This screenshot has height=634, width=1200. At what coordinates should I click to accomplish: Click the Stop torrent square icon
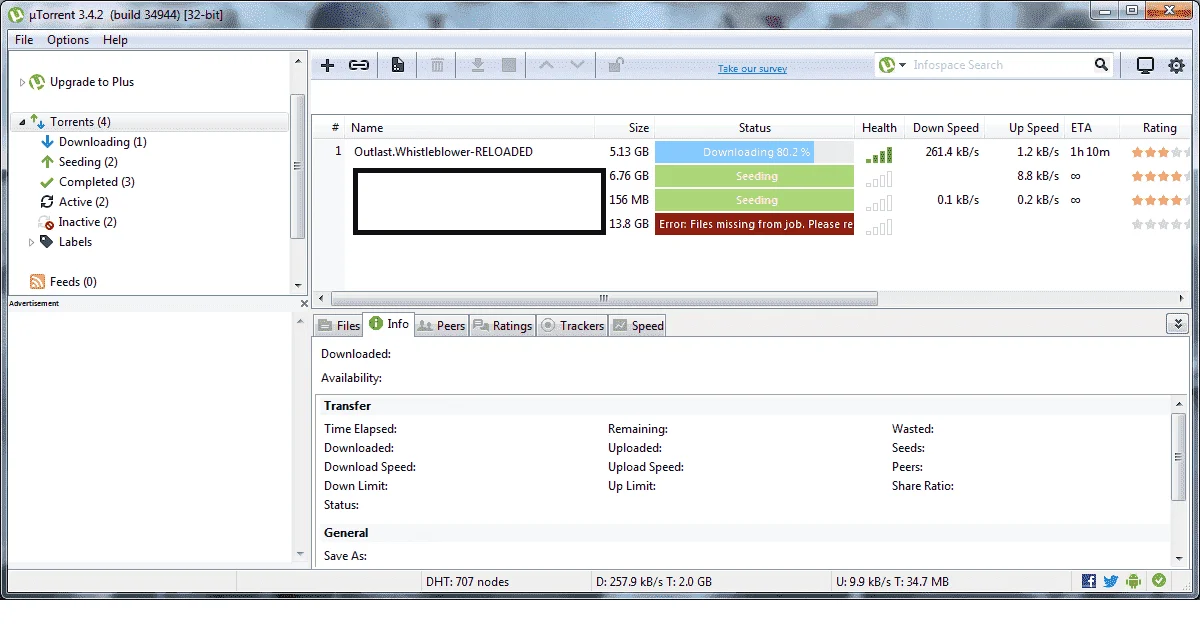[x=509, y=65]
